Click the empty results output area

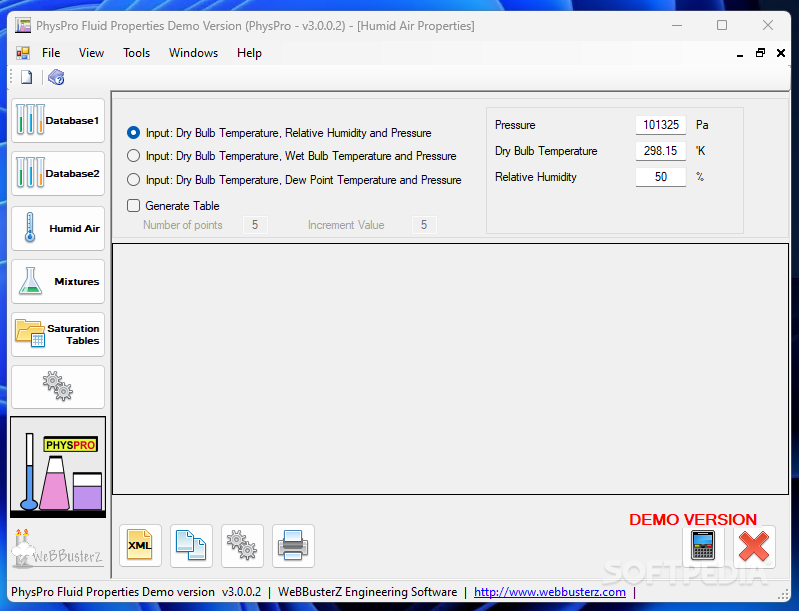tap(450, 369)
